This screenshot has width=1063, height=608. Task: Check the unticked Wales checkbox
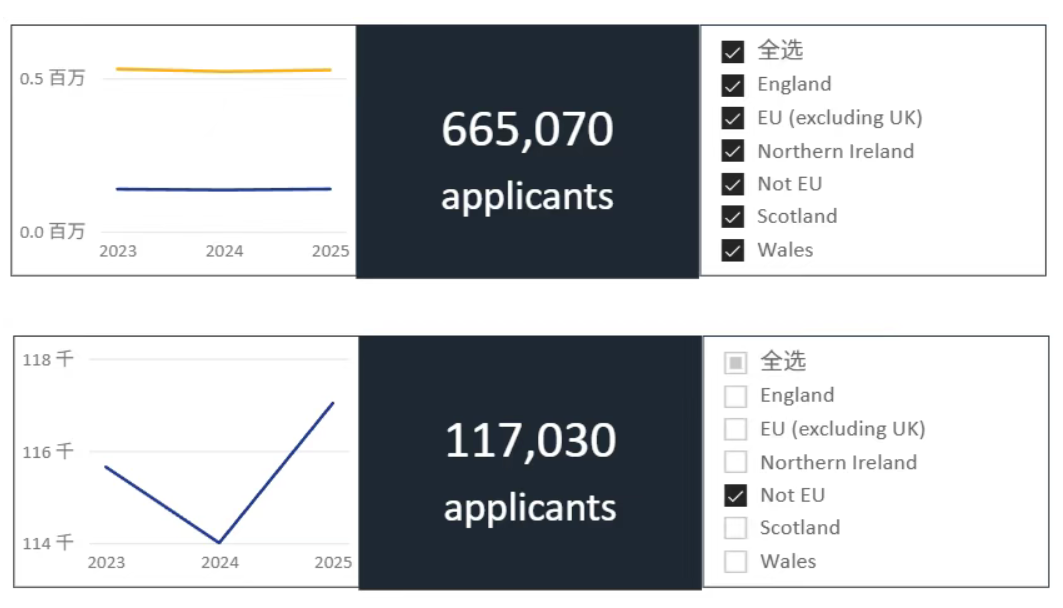pos(736,561)
